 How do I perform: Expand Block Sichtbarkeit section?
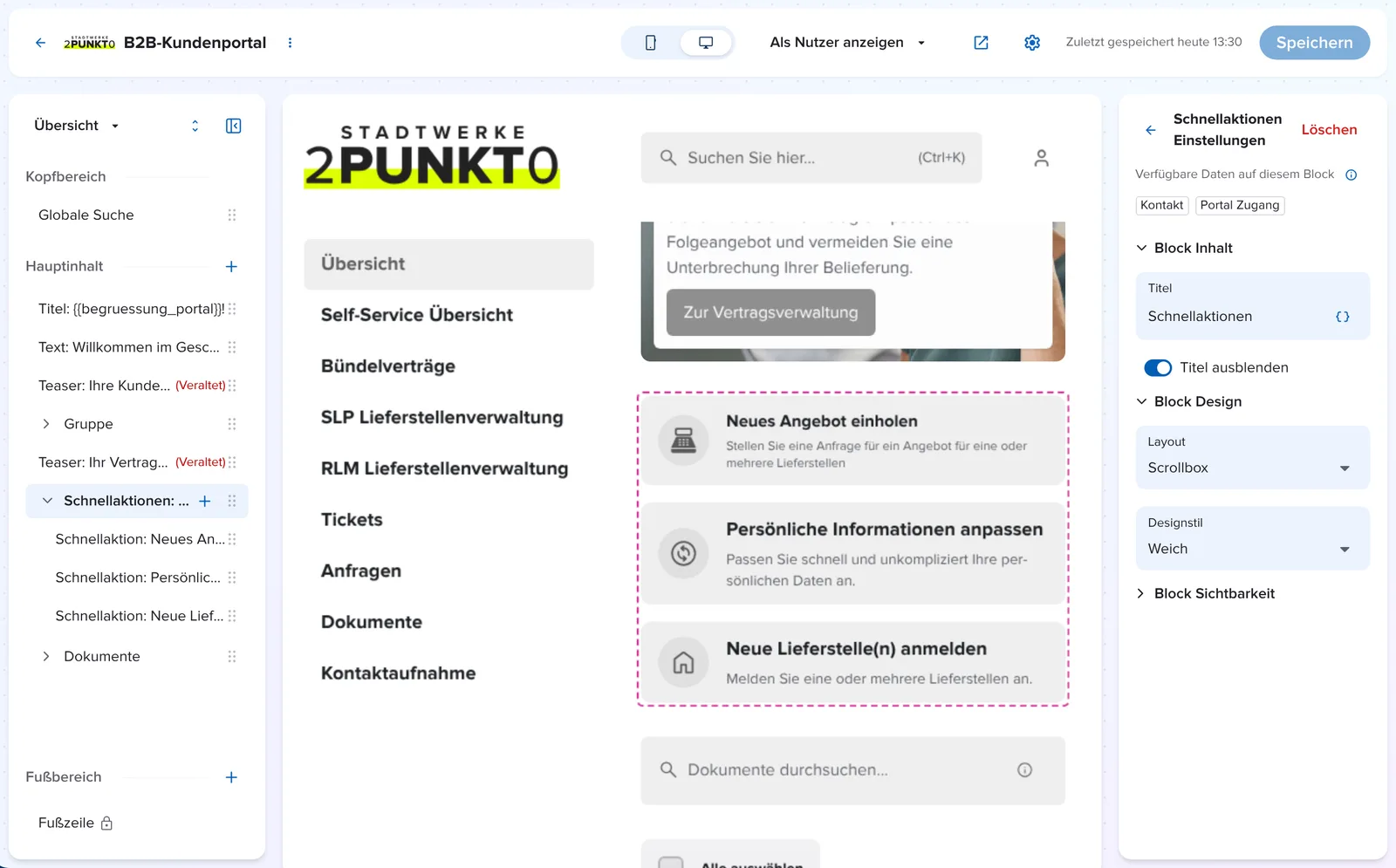click(x=1141, y=593)
